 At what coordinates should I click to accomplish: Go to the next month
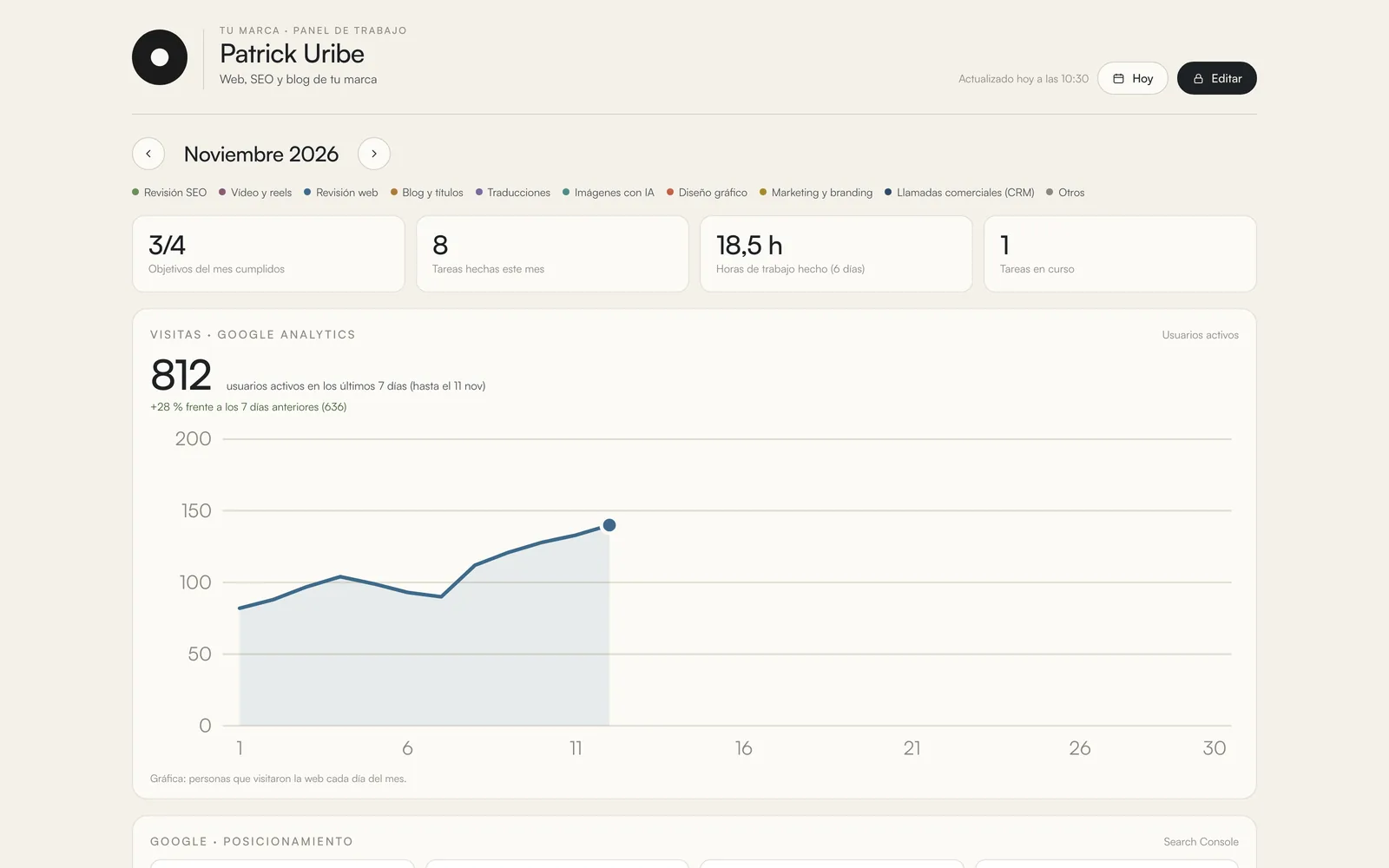(374, 154)
